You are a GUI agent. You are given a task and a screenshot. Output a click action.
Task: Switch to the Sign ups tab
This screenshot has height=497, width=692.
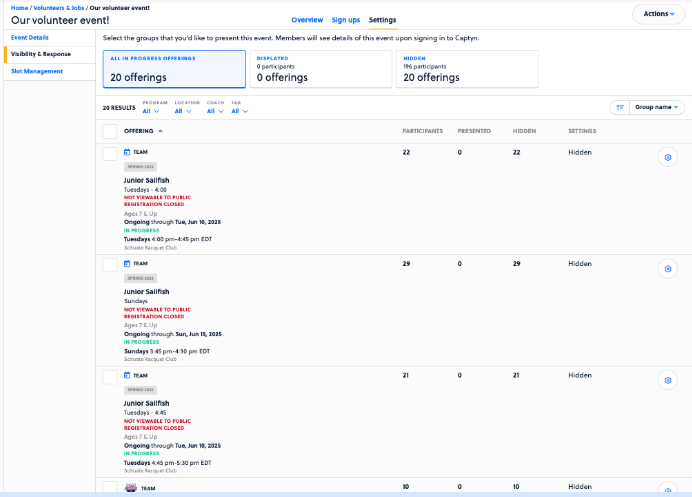[345, 20]
